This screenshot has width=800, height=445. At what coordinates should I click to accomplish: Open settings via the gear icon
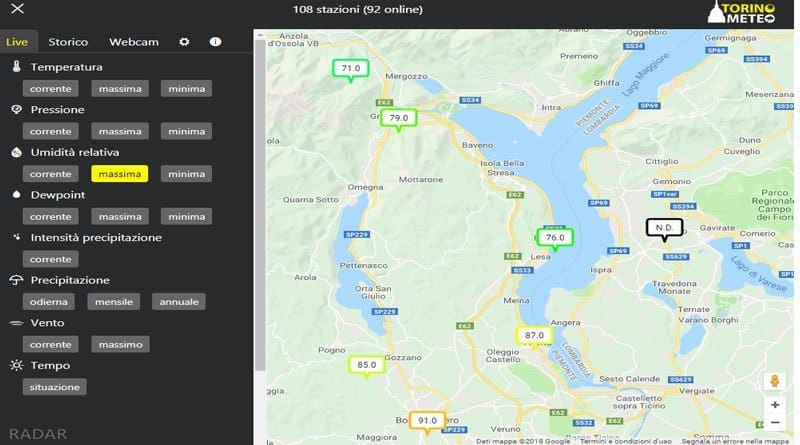pos(184,42)
